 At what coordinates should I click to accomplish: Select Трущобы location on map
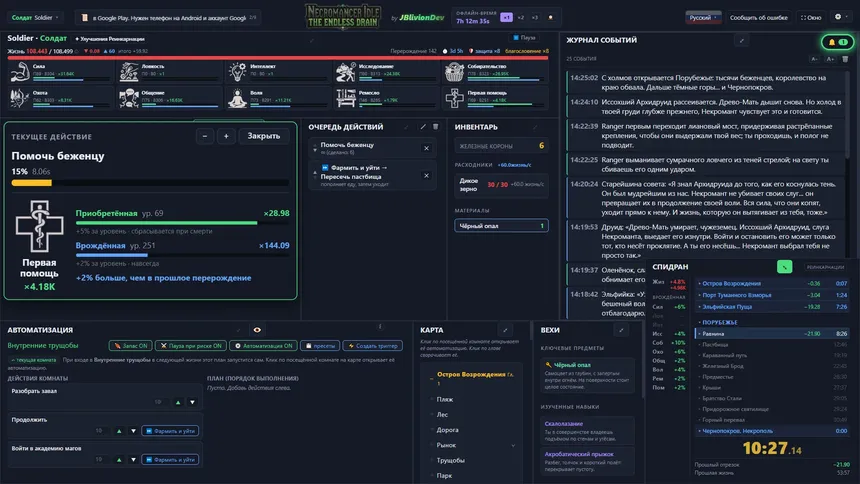pos(450,460)
